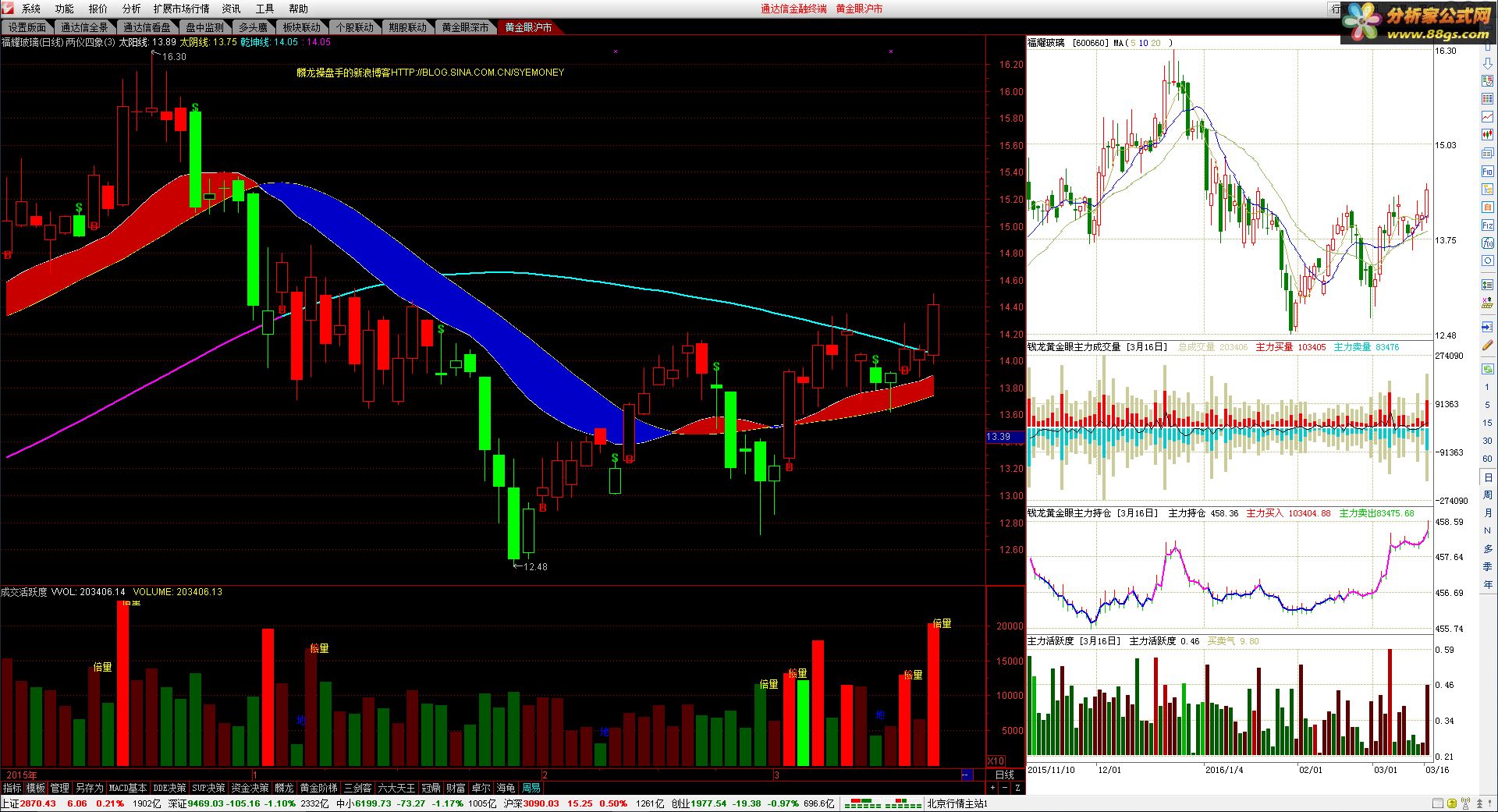Image resolution: width=1498 pixels, height=812 pixels.
Task: Click the 模板 template tab
Action: 35,788
